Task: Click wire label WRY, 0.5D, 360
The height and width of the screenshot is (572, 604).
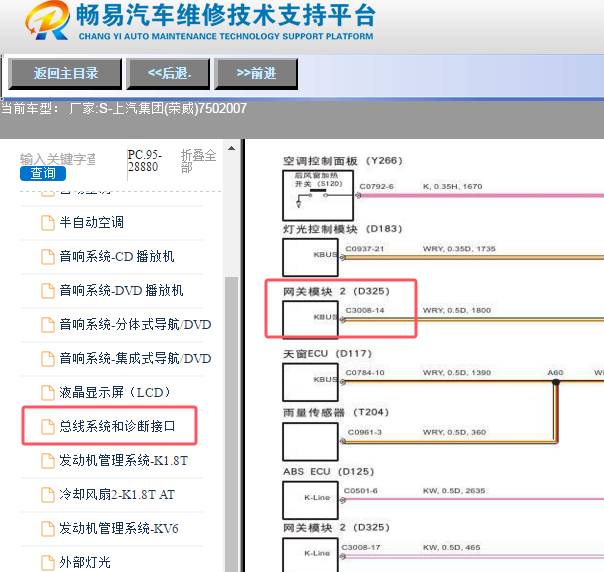Action: [454, 433]
